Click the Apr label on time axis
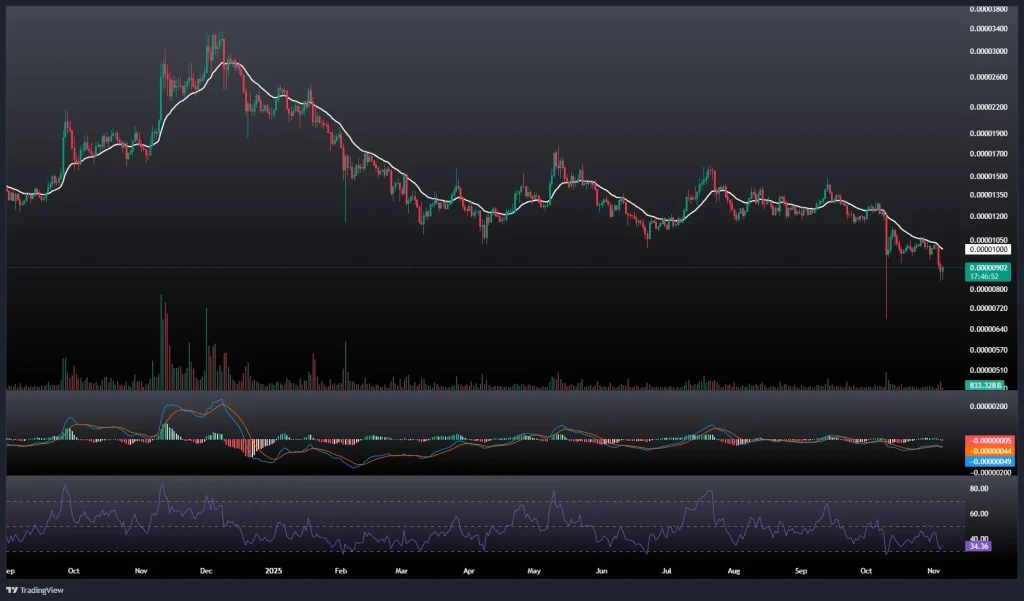This screenshot has width=1024, height=601. [469, 571]
